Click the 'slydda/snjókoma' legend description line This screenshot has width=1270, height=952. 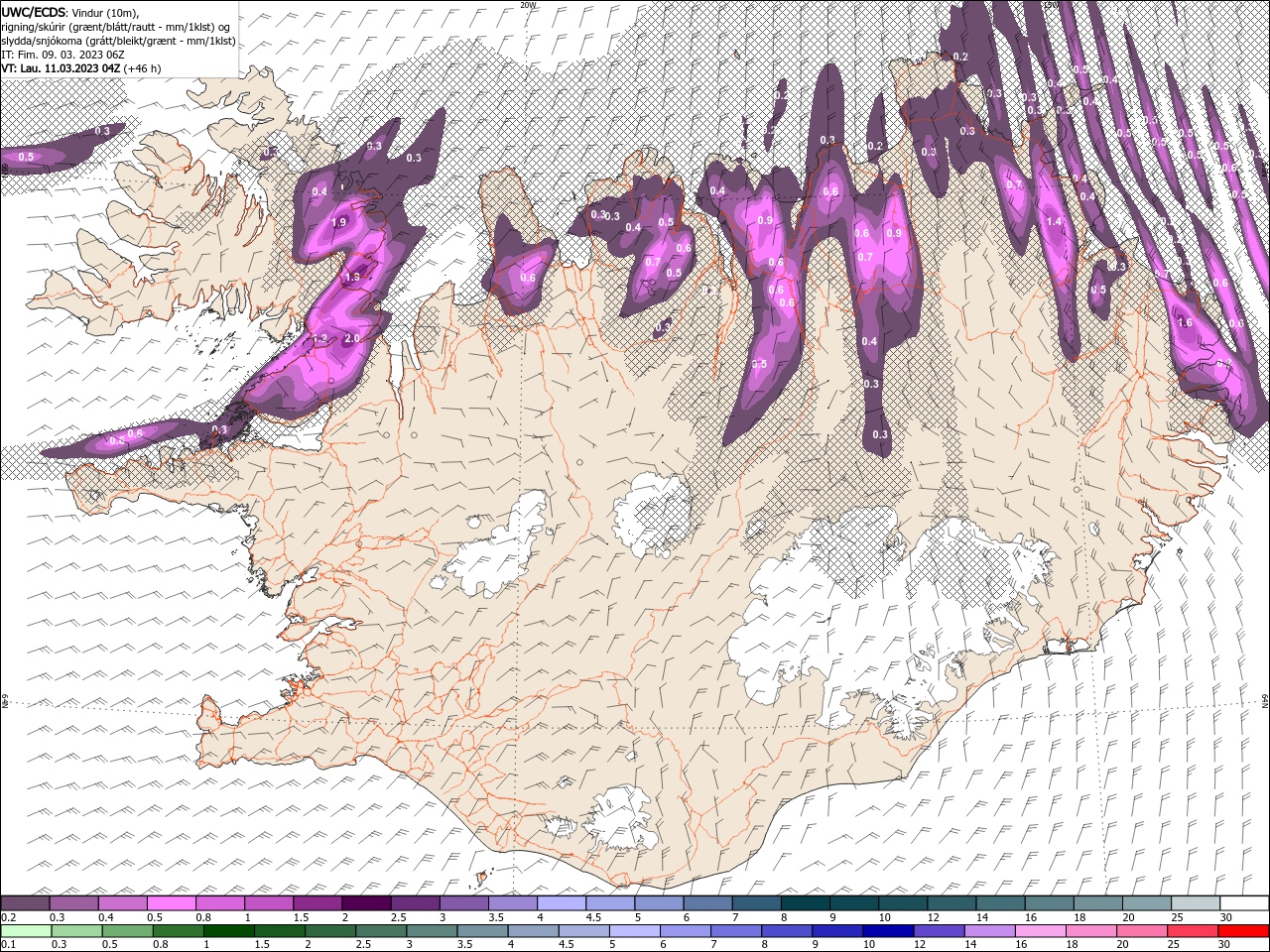(x=118, y=41)
